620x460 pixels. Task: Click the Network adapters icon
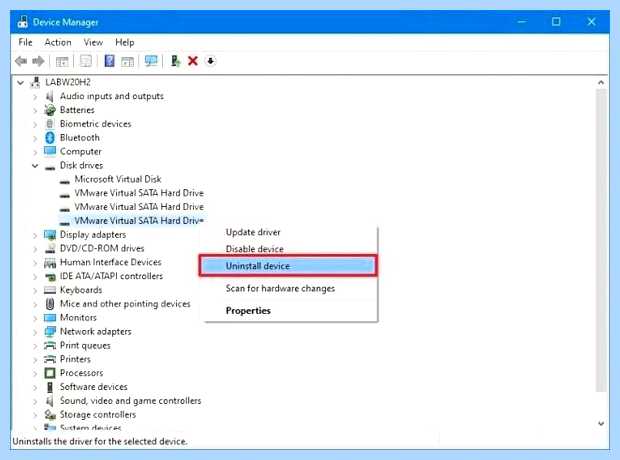pyautogui.click(x=50, y=331)
